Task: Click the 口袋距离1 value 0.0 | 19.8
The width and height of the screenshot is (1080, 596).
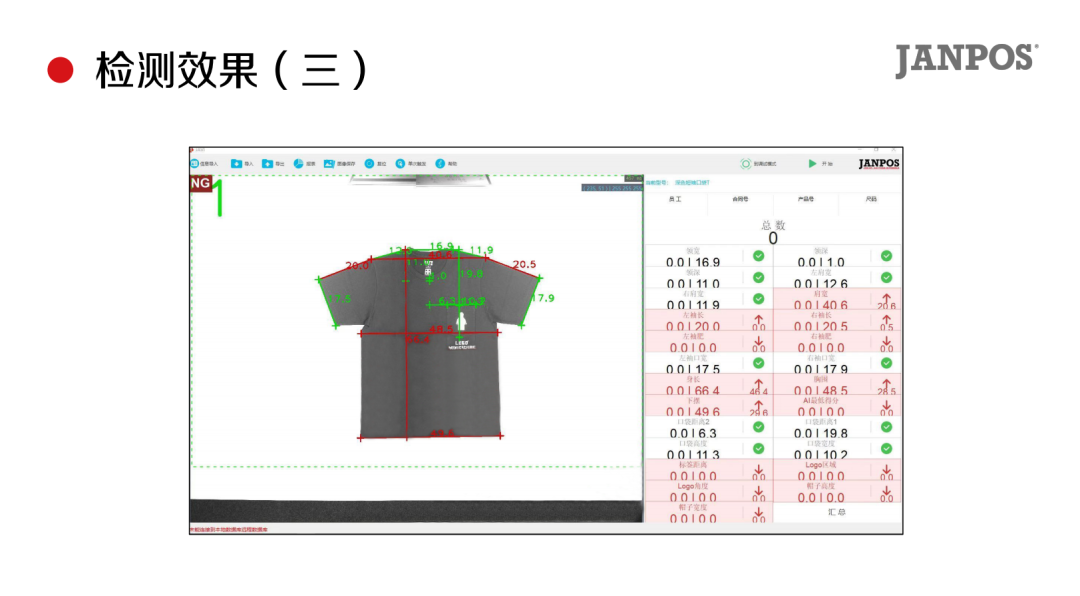Action: click(x=821, y=433)
